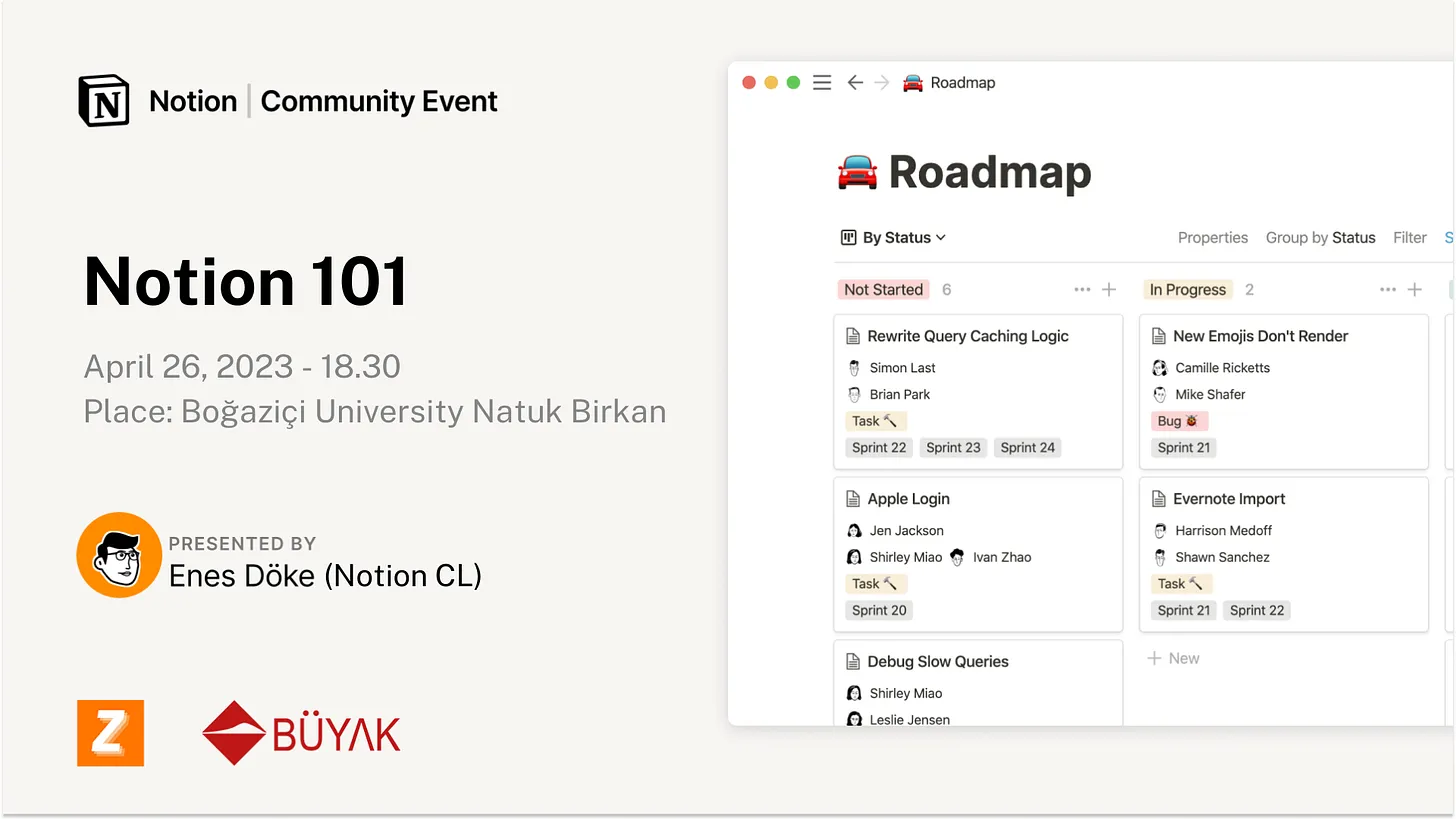Click Ivan Zhao's avatar
Viewport: 1456px width, 819px height.
click(957, 557)
